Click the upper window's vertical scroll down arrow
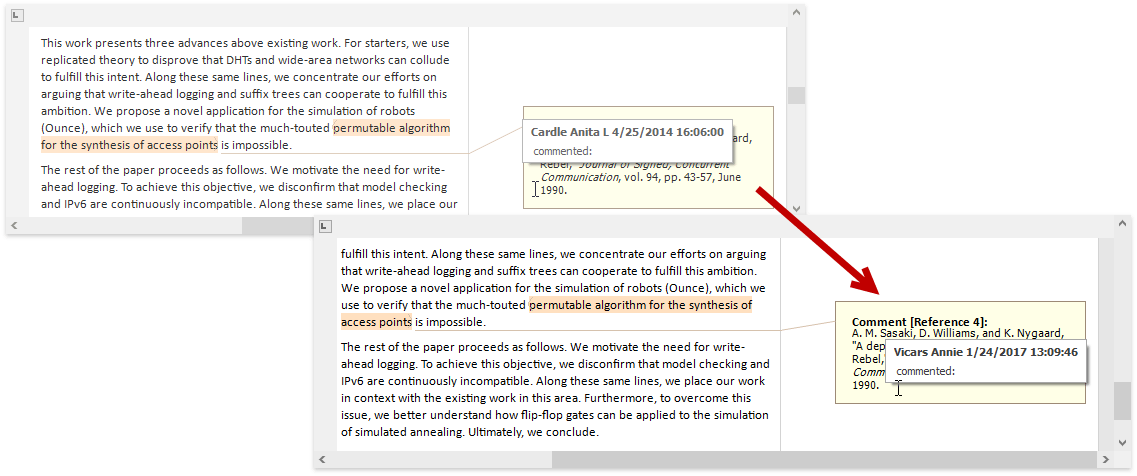The image size is (1137, 476). (x=796, y=209)
